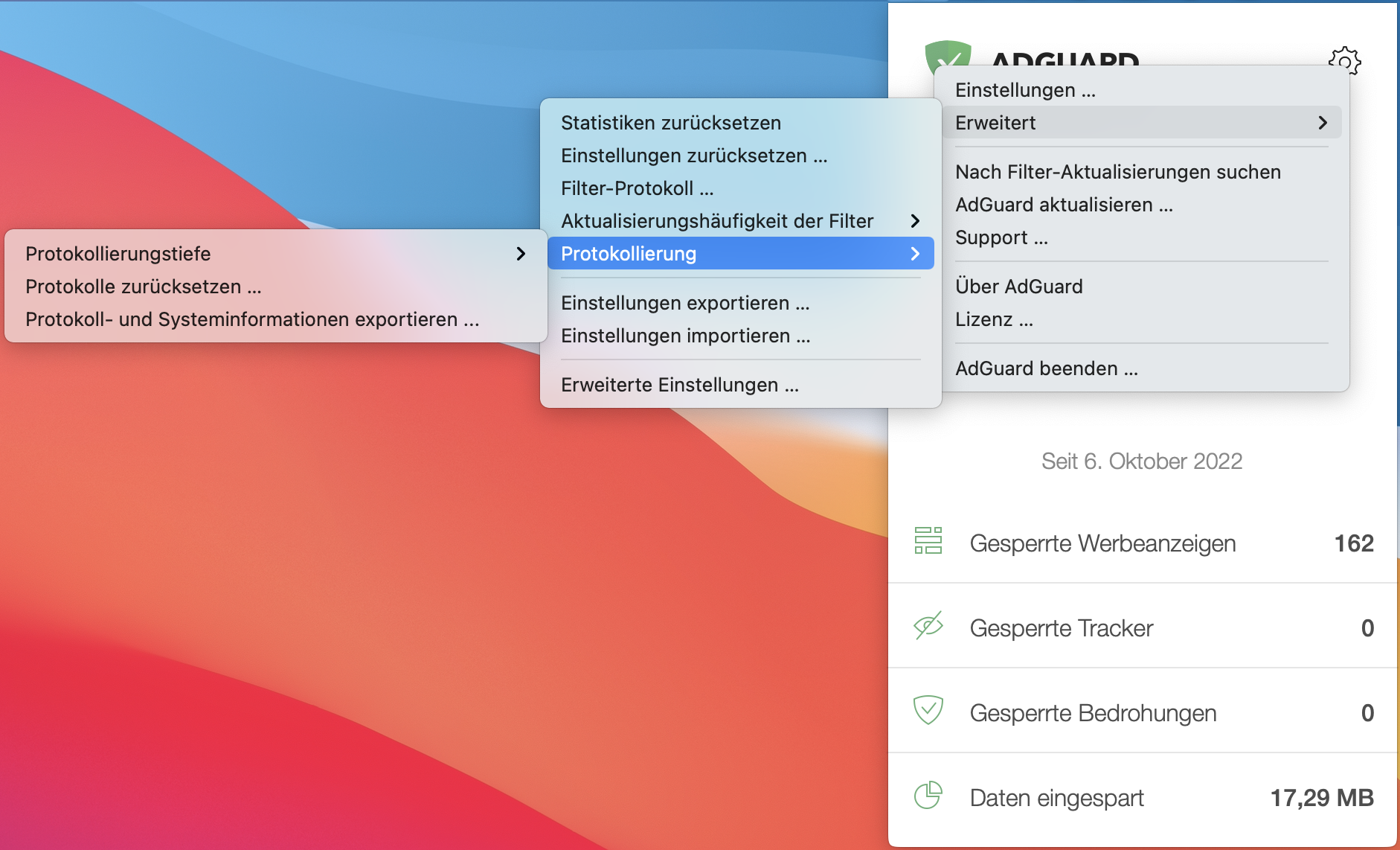Click the Gesperrte Werbeanzeigen label

(1102, 543)
